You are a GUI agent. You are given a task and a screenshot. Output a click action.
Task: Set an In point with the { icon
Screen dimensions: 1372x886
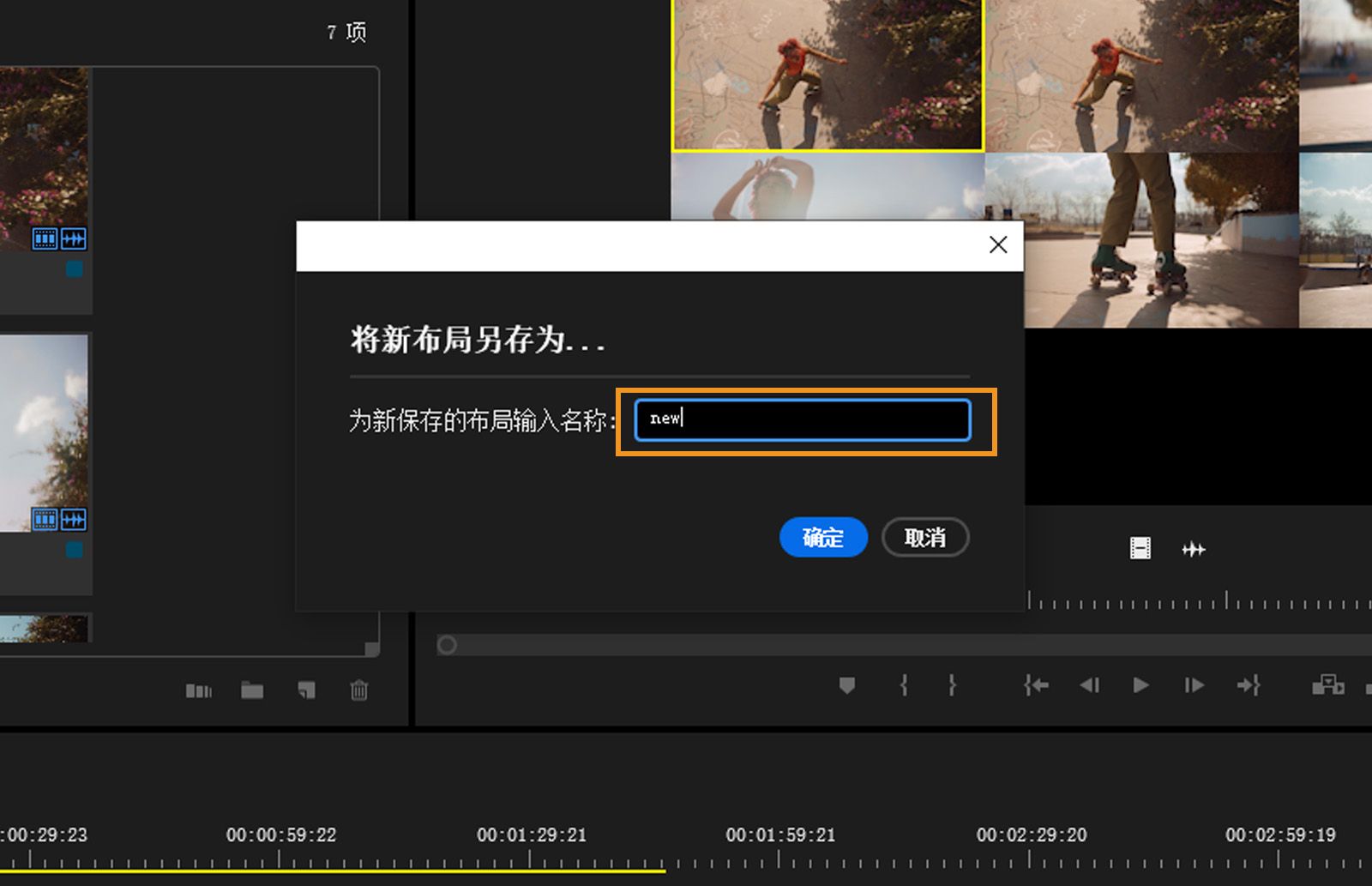903,685
